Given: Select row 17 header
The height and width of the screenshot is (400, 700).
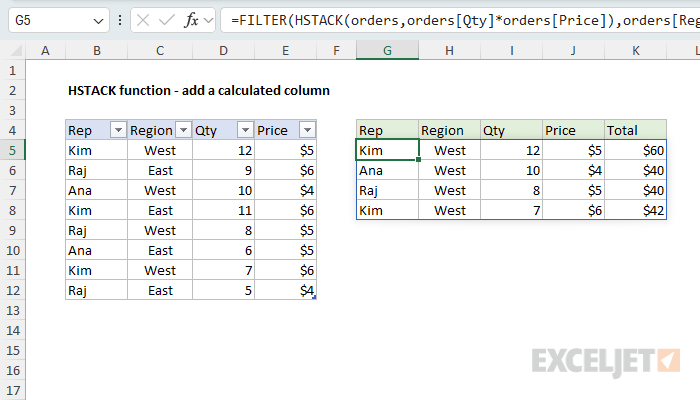Looking at the screenshot, I should (12, 390).
